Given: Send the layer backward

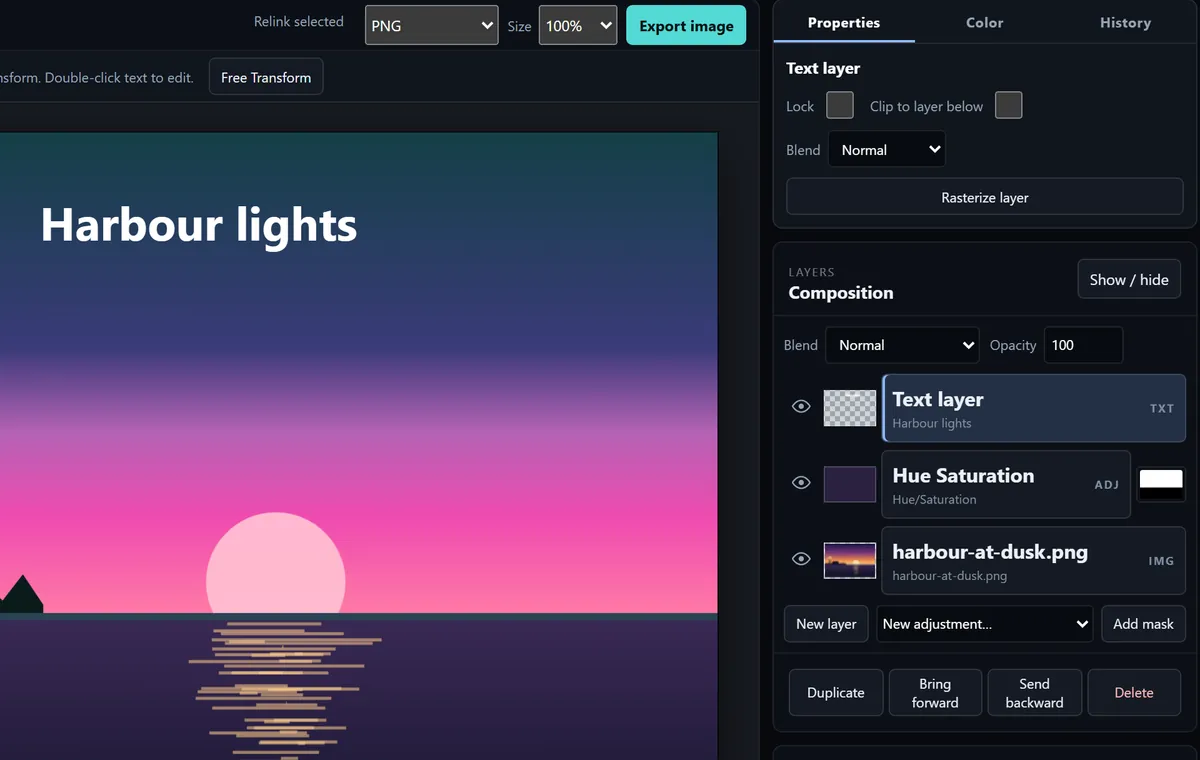Looking at the screenshot, I should [1034, 692].
